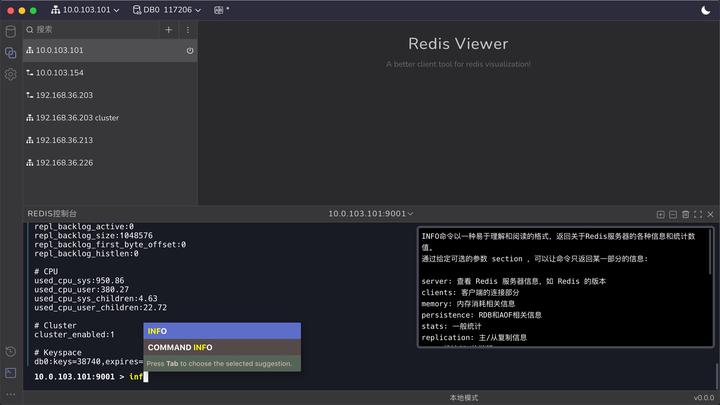Open the connection dropdown showing 10.0.103.101
The width and height of the screenshot is (720, 405).
click(85, 10)
